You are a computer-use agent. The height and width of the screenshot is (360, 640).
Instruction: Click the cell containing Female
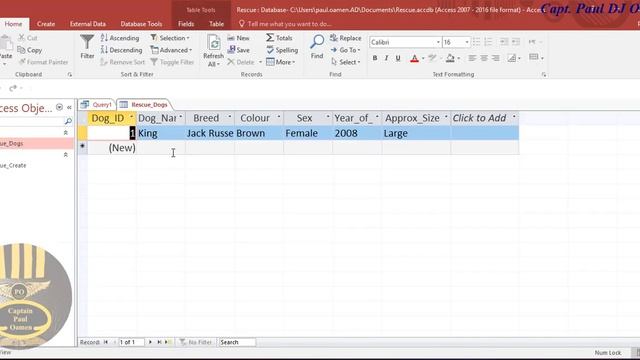[308, 133]
